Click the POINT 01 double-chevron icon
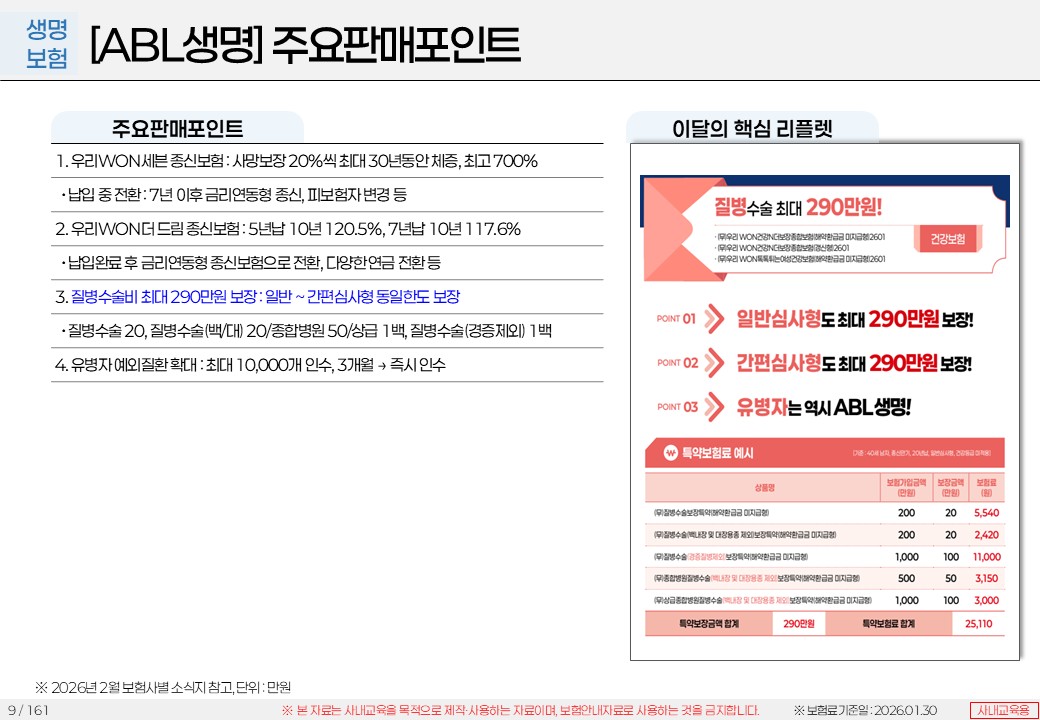This screenshot has width=1040, height=720. (x=714, y=319)
